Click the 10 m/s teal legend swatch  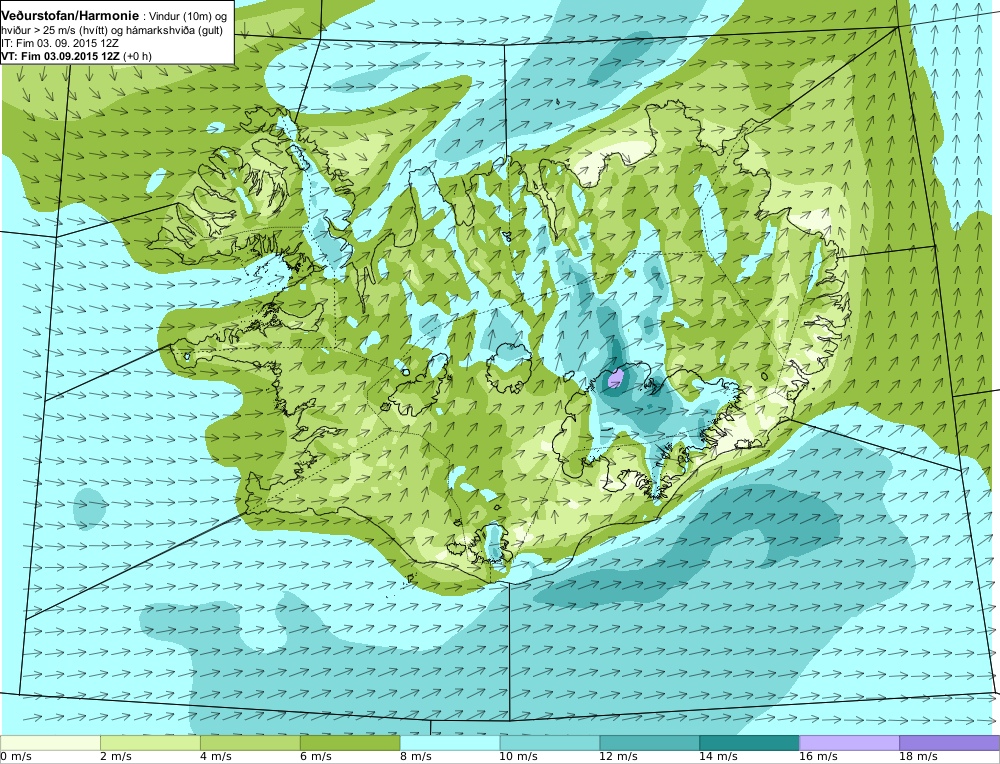click(550, 743)
